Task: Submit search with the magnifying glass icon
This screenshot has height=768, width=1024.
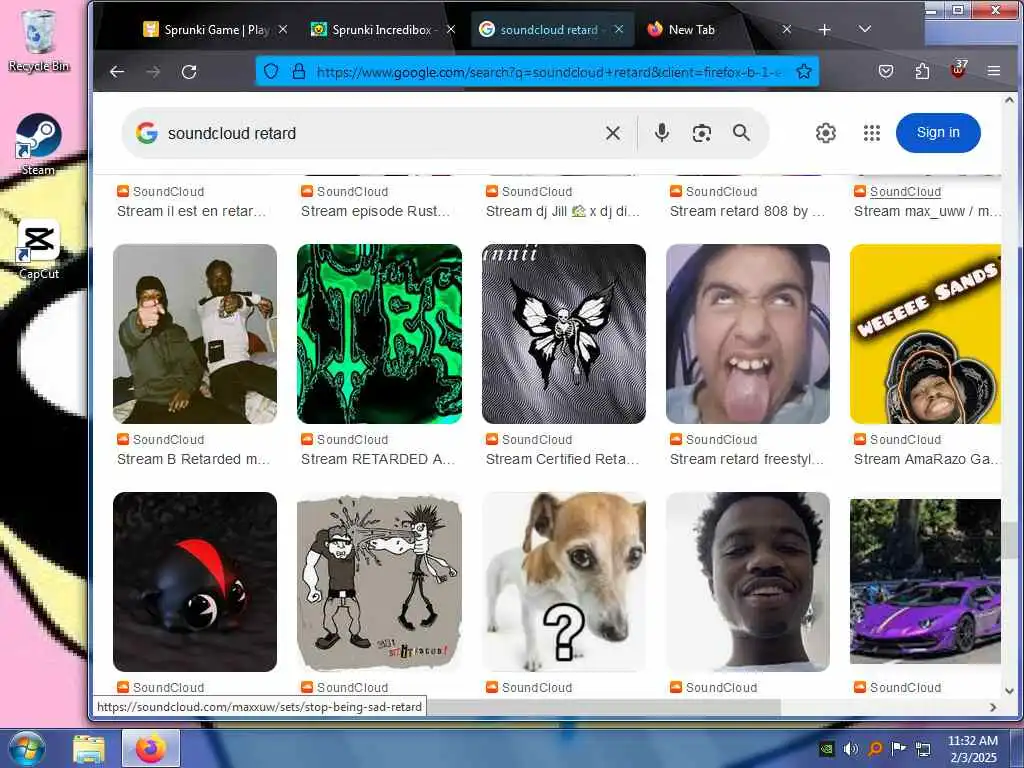Action: 741,133
